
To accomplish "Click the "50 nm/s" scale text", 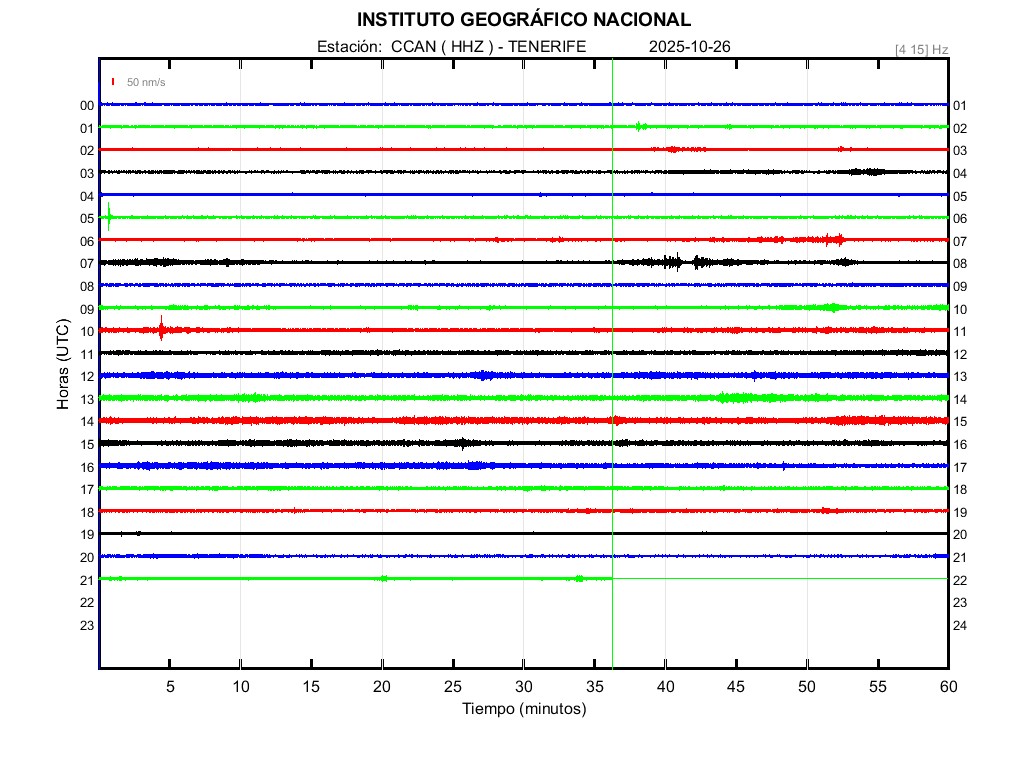I will [x=146, y=82].
